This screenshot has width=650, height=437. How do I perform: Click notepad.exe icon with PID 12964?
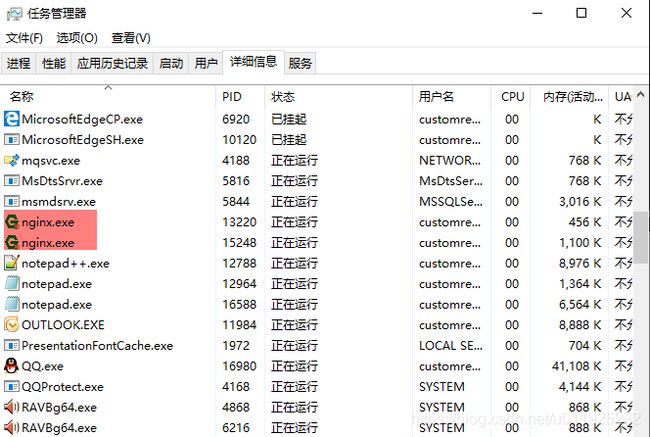pos(11,284)
